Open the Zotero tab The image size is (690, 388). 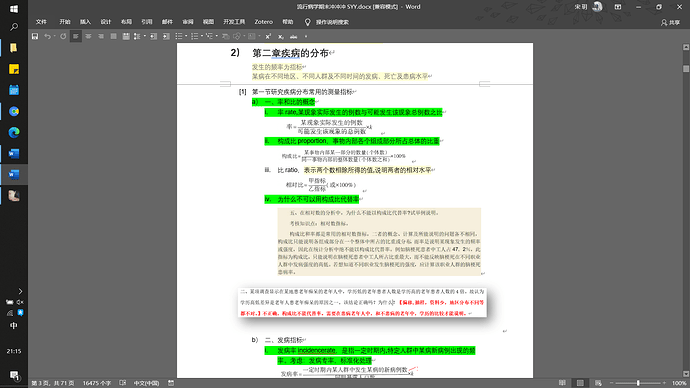pyautogui.click(x=264, y=22)
